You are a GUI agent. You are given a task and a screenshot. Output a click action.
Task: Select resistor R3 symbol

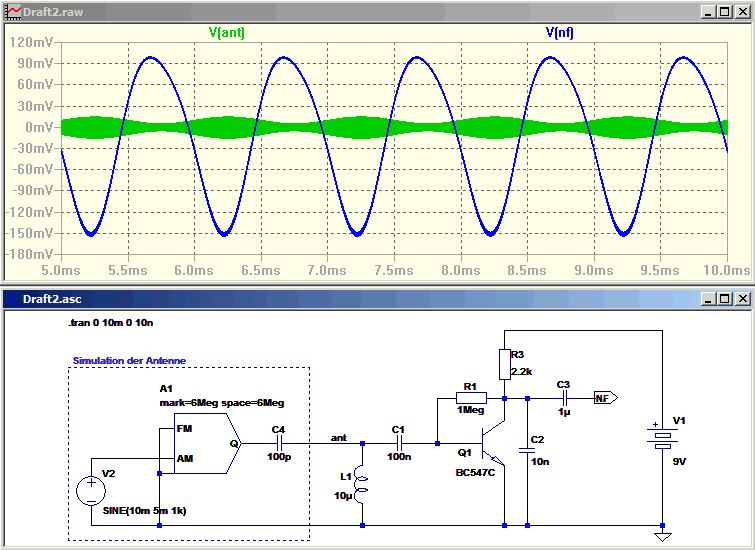tap(504, 364)
